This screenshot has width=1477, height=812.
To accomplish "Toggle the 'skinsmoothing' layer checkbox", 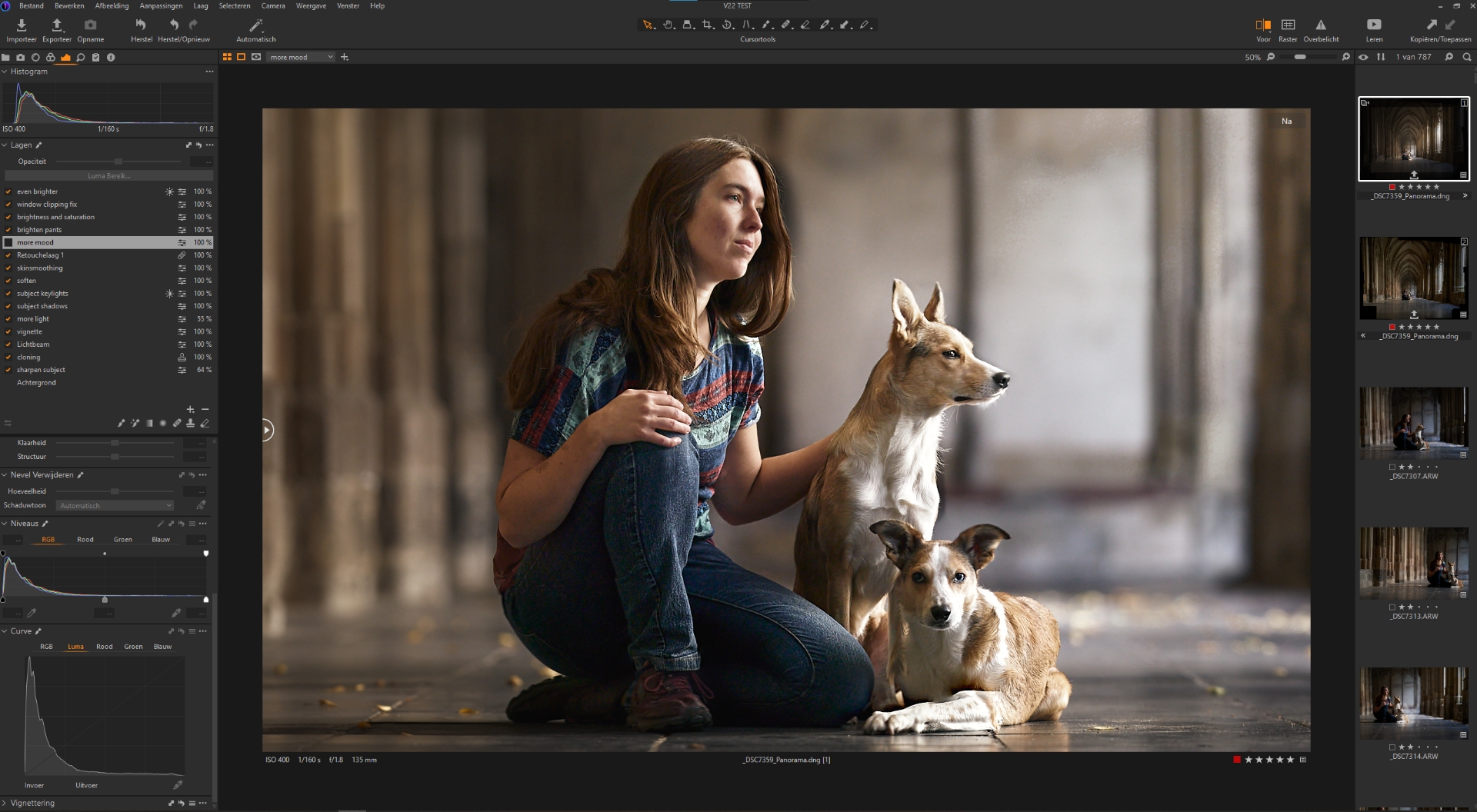I will click(x=8, y=268).
